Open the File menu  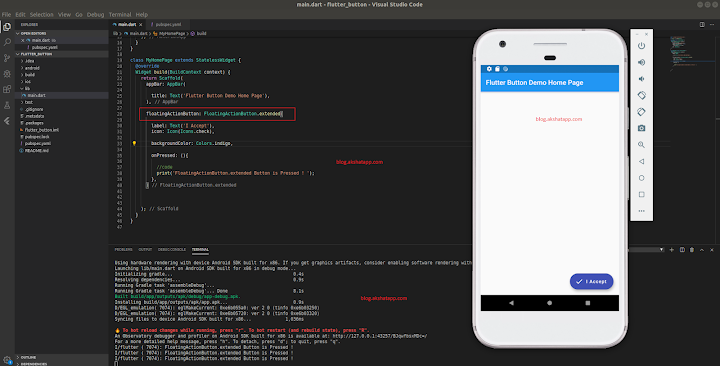tap(6, 15)
